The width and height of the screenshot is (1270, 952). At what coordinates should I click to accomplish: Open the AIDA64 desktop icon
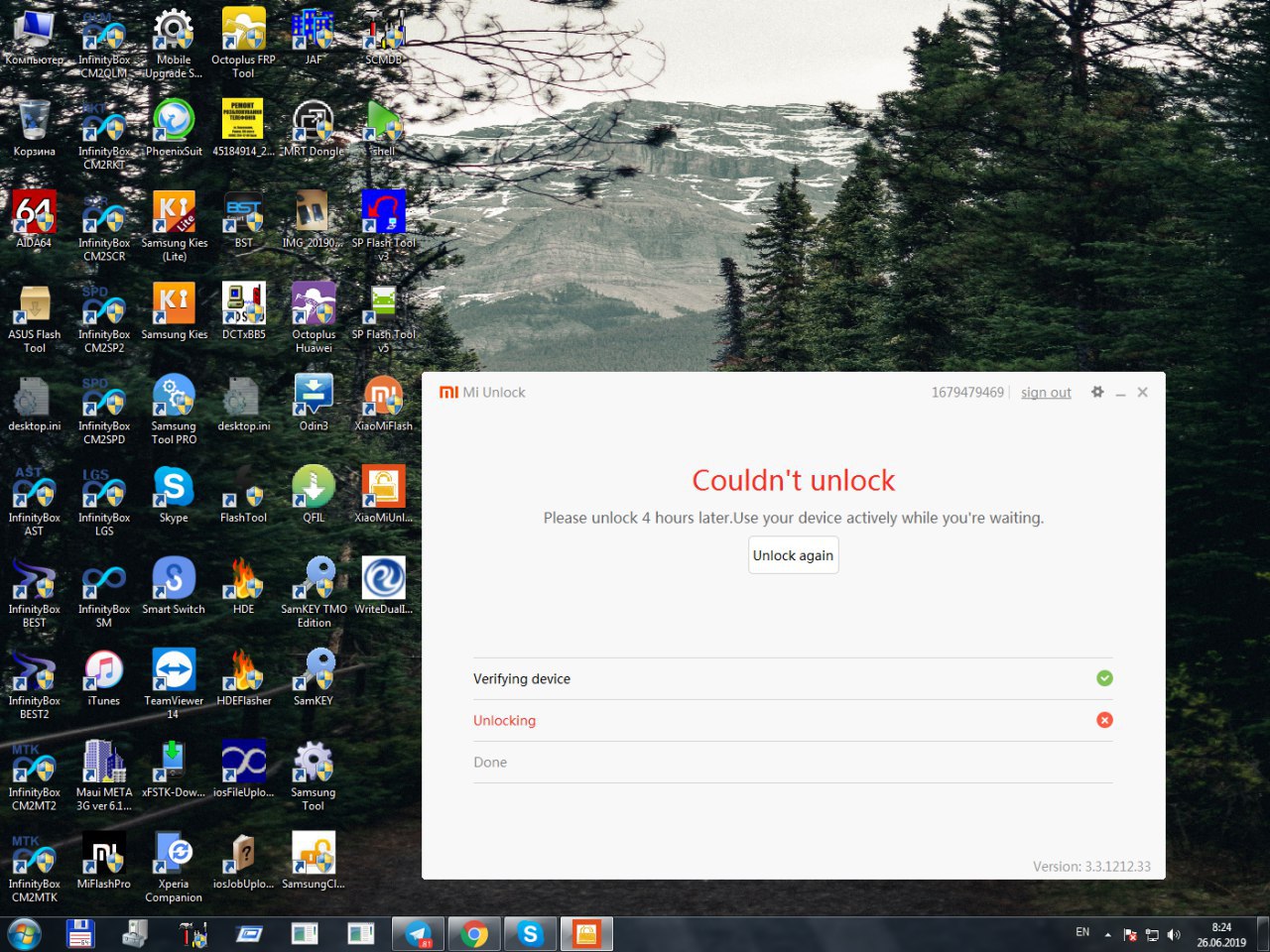[x=34, y=220]
